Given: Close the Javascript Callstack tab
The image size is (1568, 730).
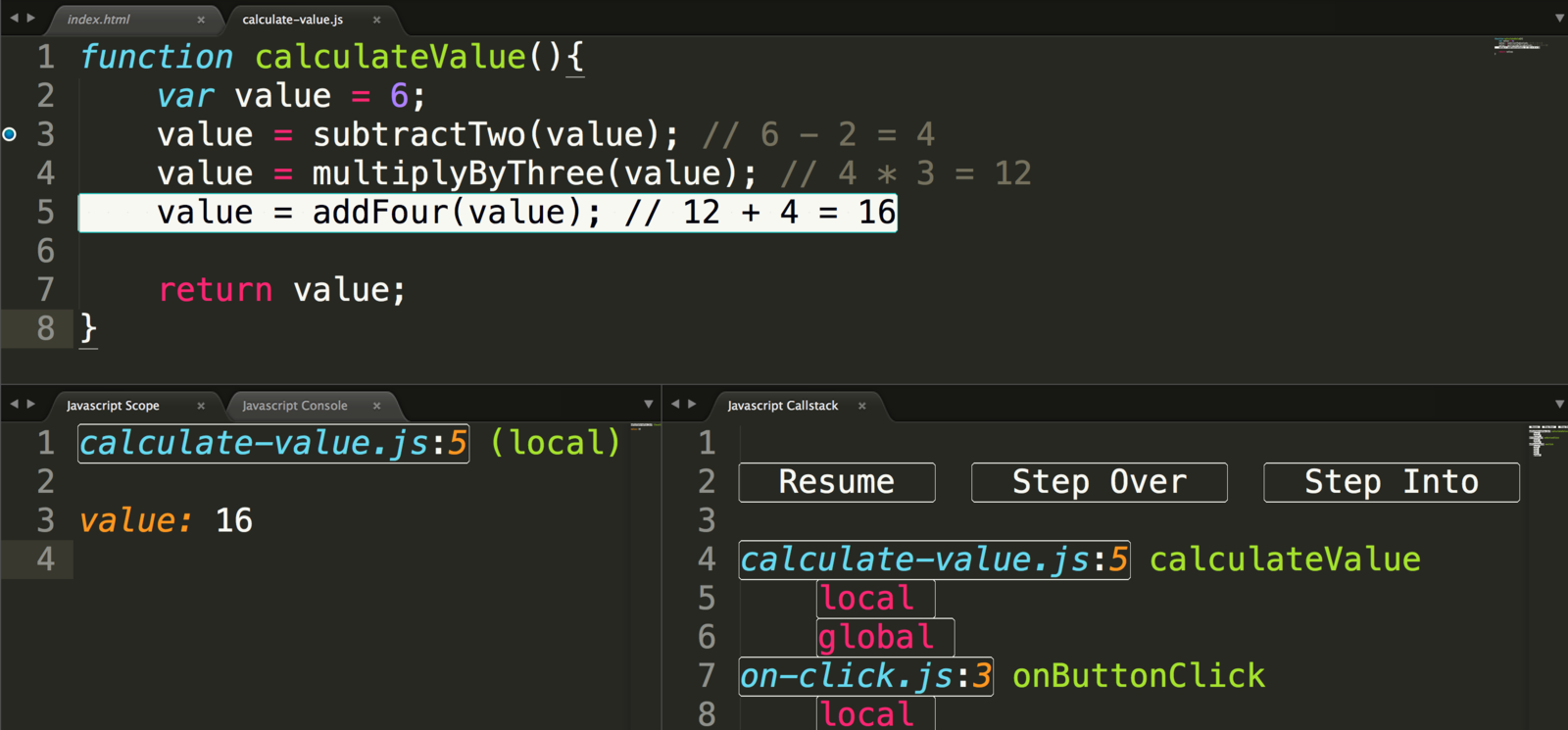Looking at the screenshot, I should (862, 406).
